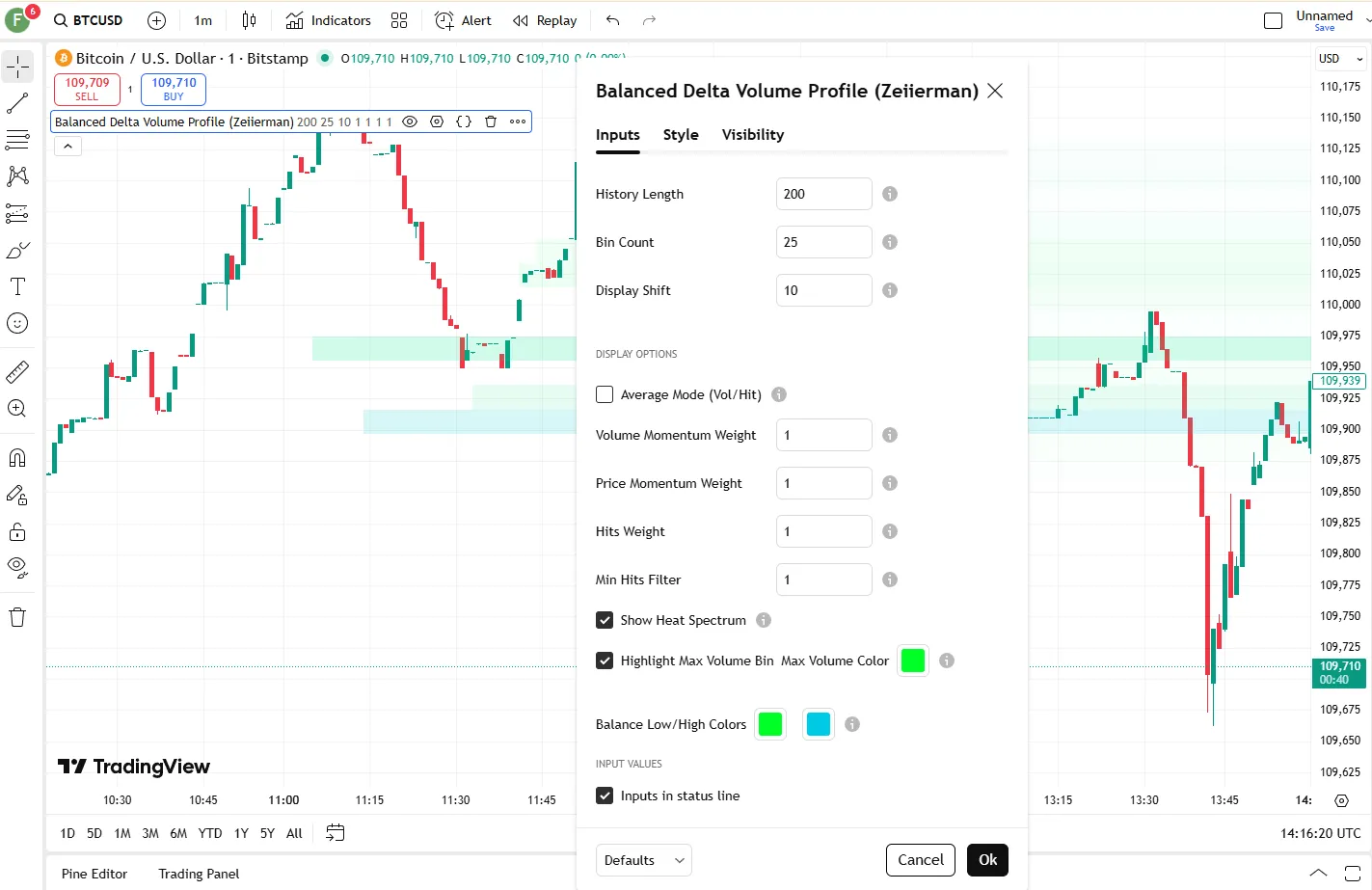
Task: Open the Indicators dialog
Action: tap(329, 20)
